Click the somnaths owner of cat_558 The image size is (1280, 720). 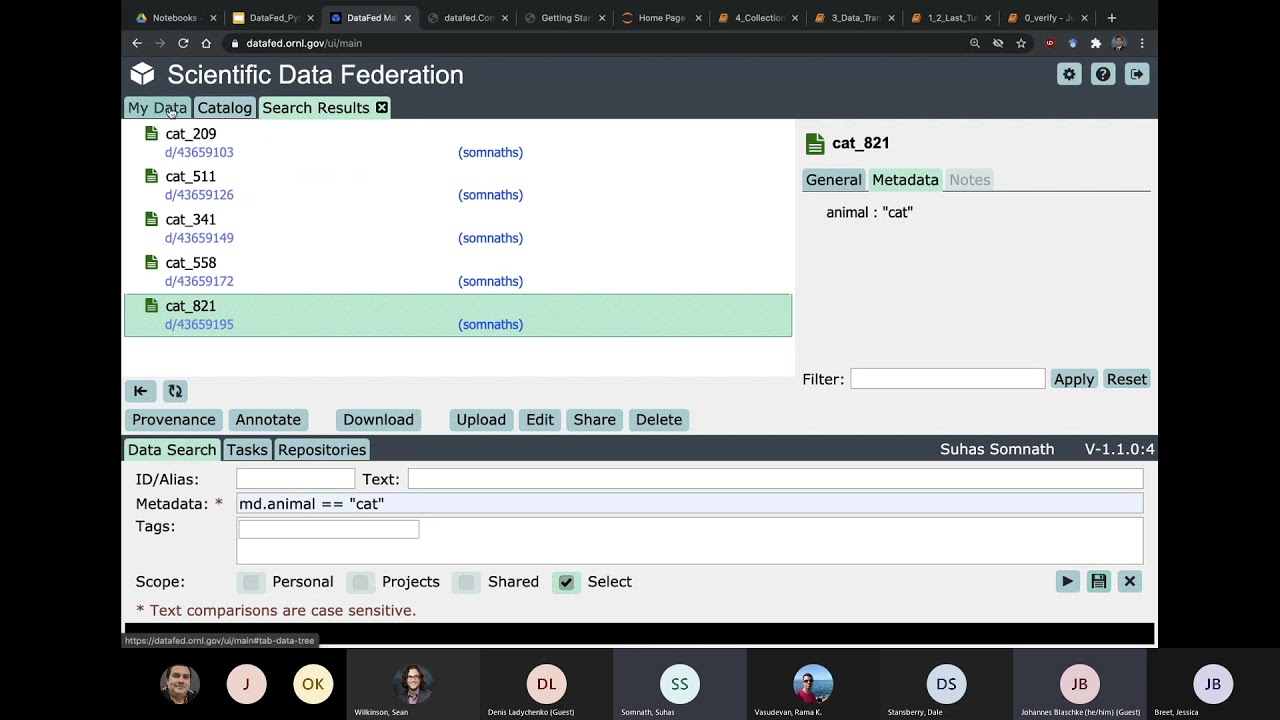coord(490,281)
